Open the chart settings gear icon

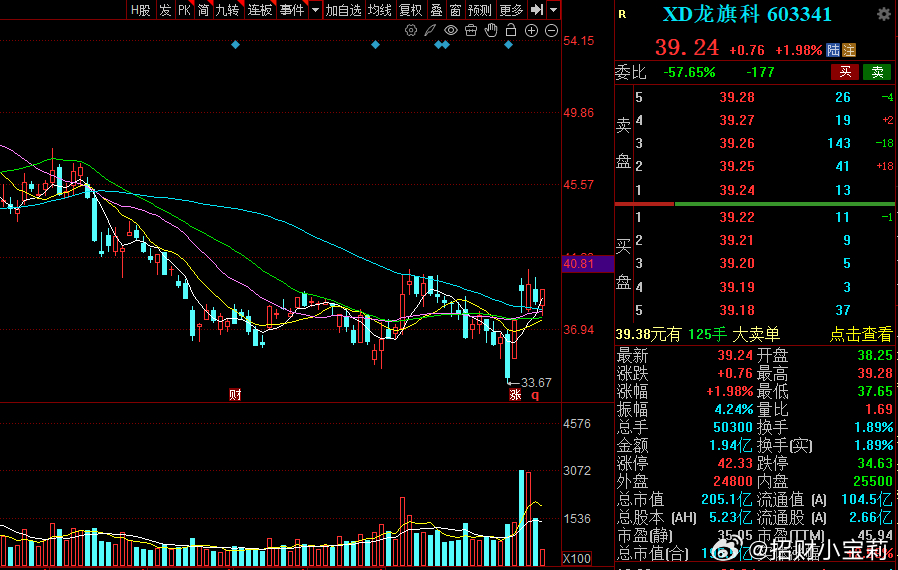pos(411,30)
